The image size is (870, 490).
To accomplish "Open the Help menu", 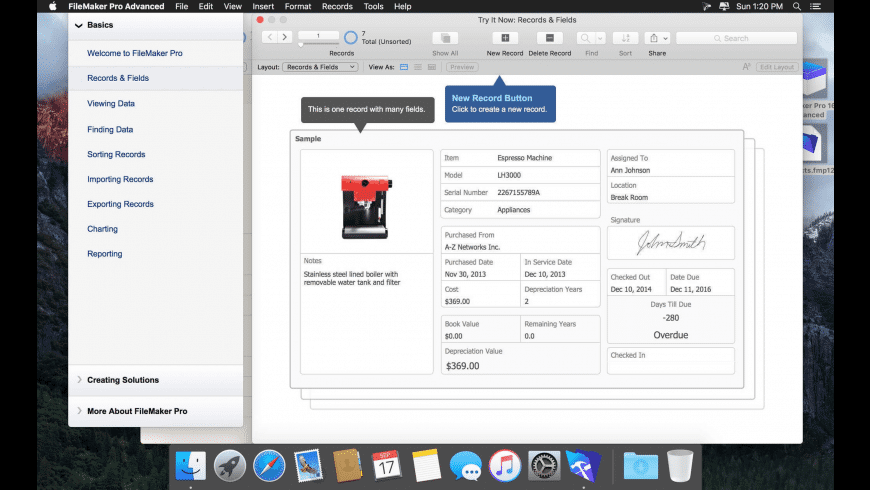I will (x=403, y=7).
